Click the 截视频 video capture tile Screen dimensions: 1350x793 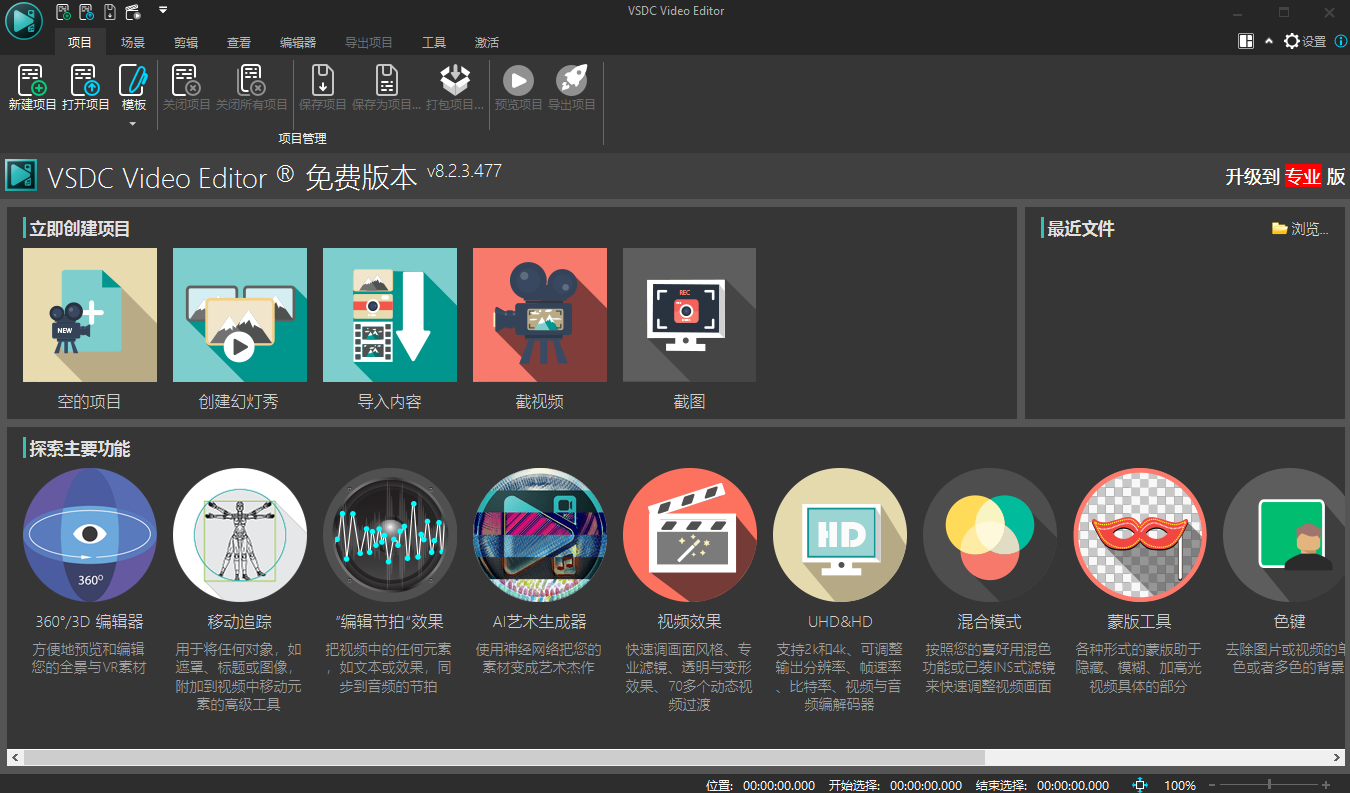[x=540, y=315]
